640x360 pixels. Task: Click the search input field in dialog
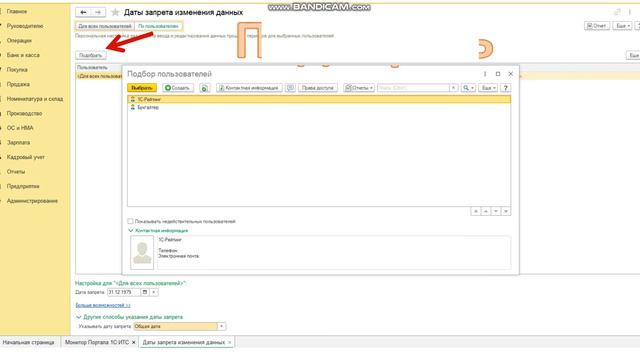coord(413,88)
